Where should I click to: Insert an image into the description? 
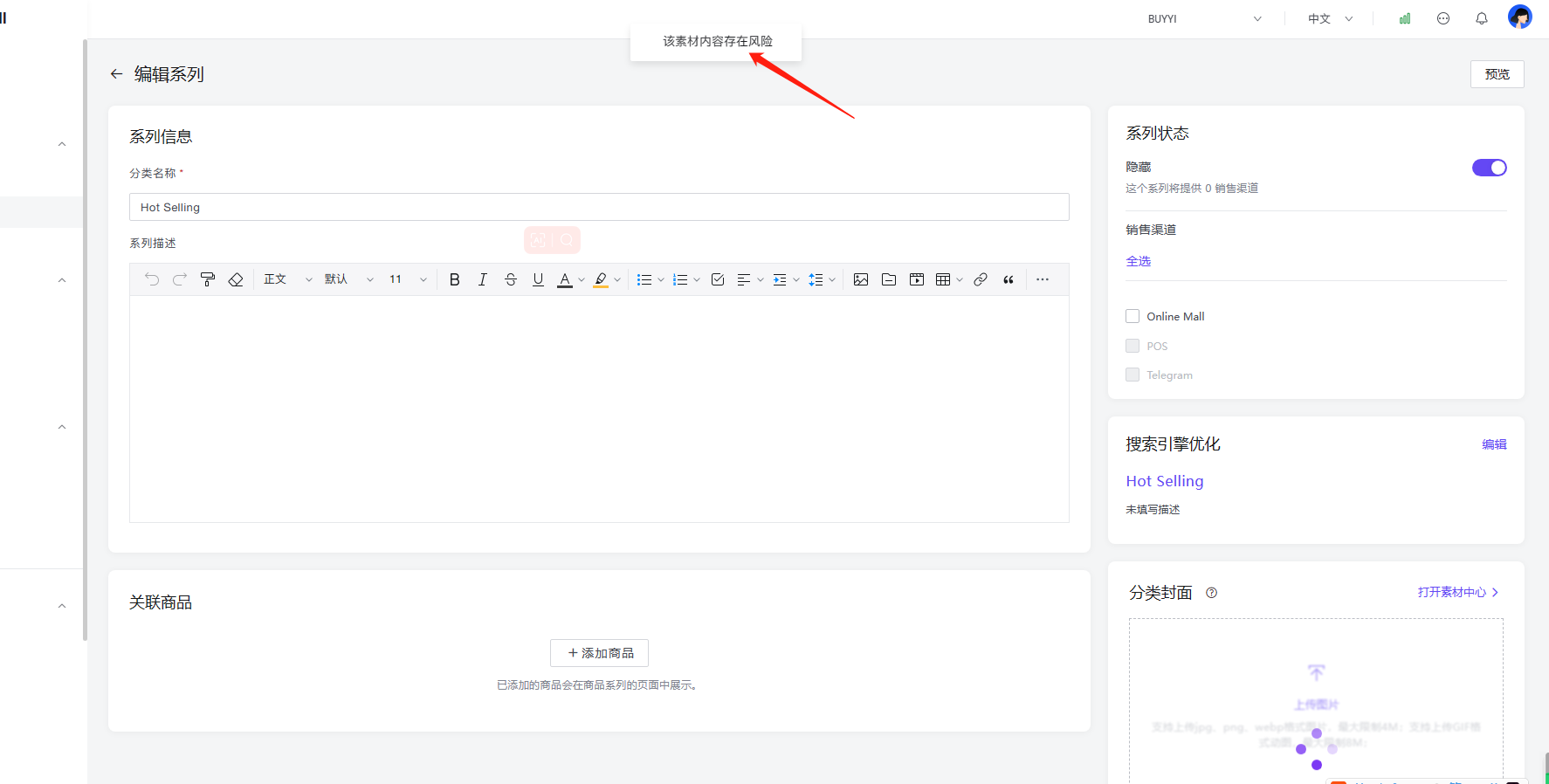click(x=861, y=279)
